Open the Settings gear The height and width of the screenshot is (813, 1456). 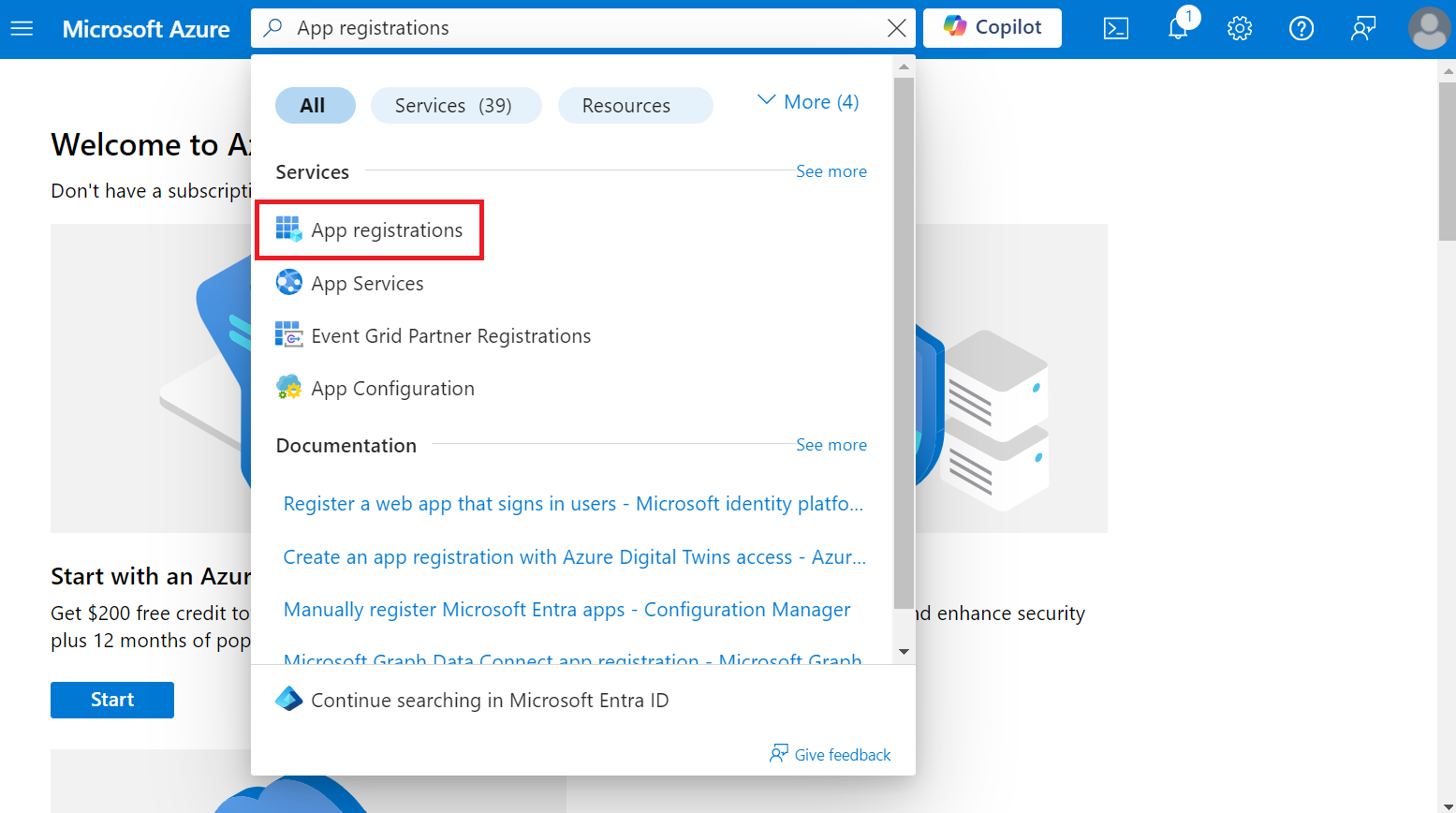click(x=1240, y=29)
